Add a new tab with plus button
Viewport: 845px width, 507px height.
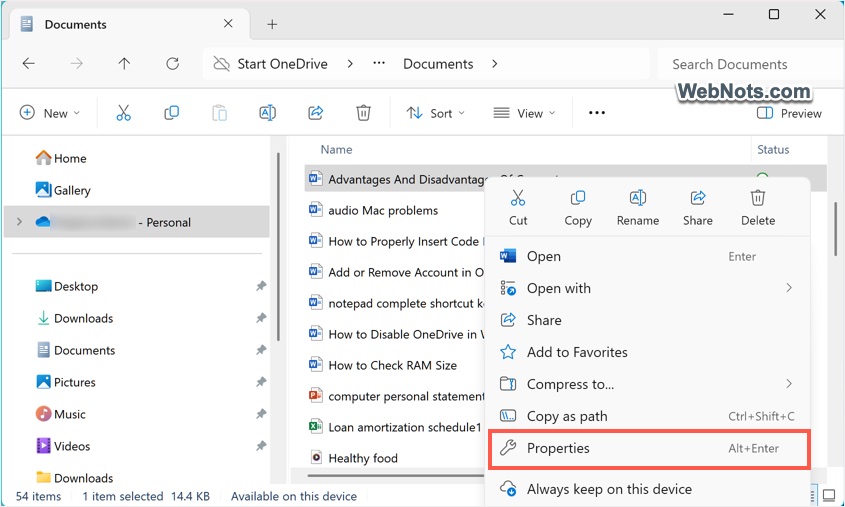point(272,24)
